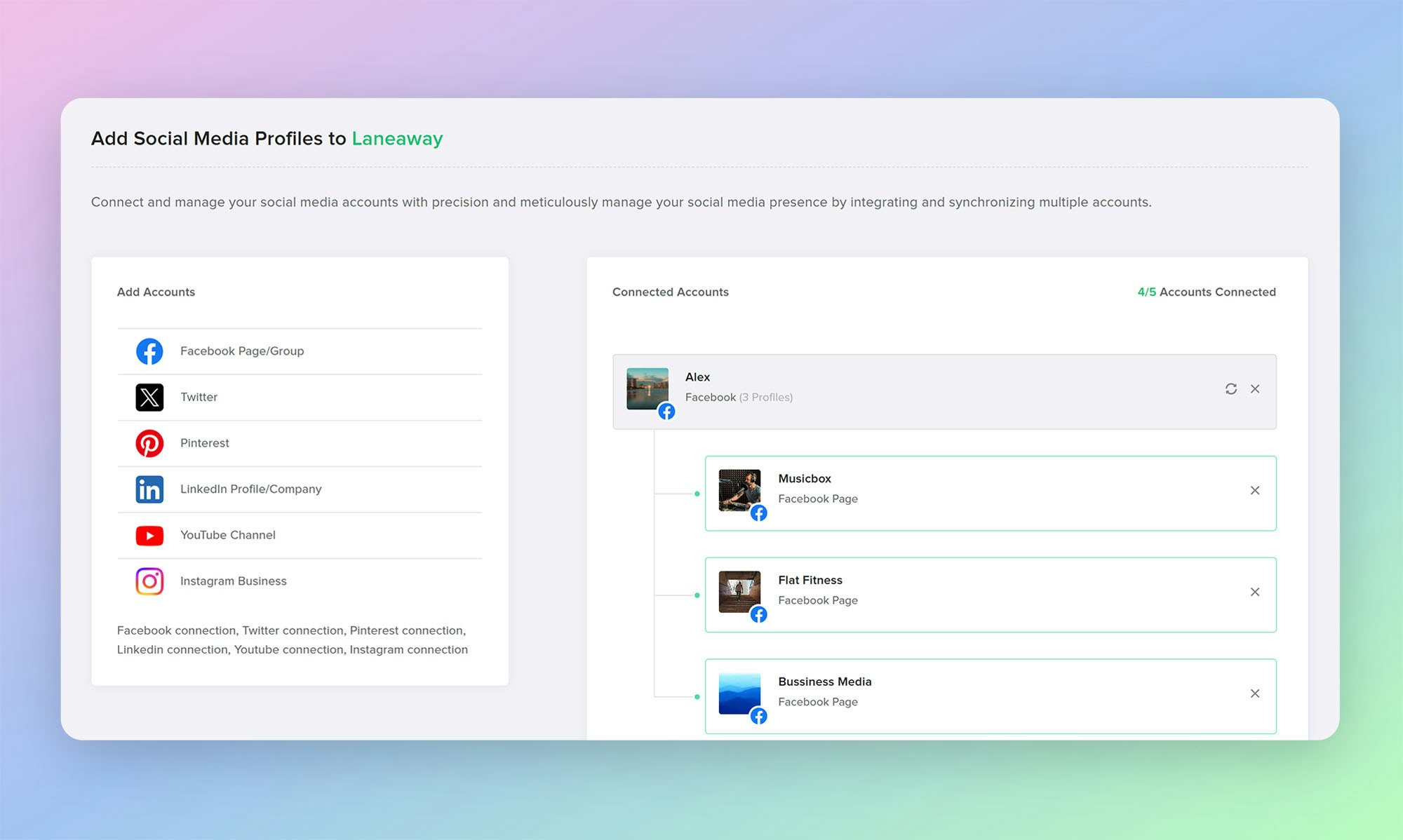1403x840 pixels.
Task: Add a Facebook Page/Group account
Action: point(242,351)
